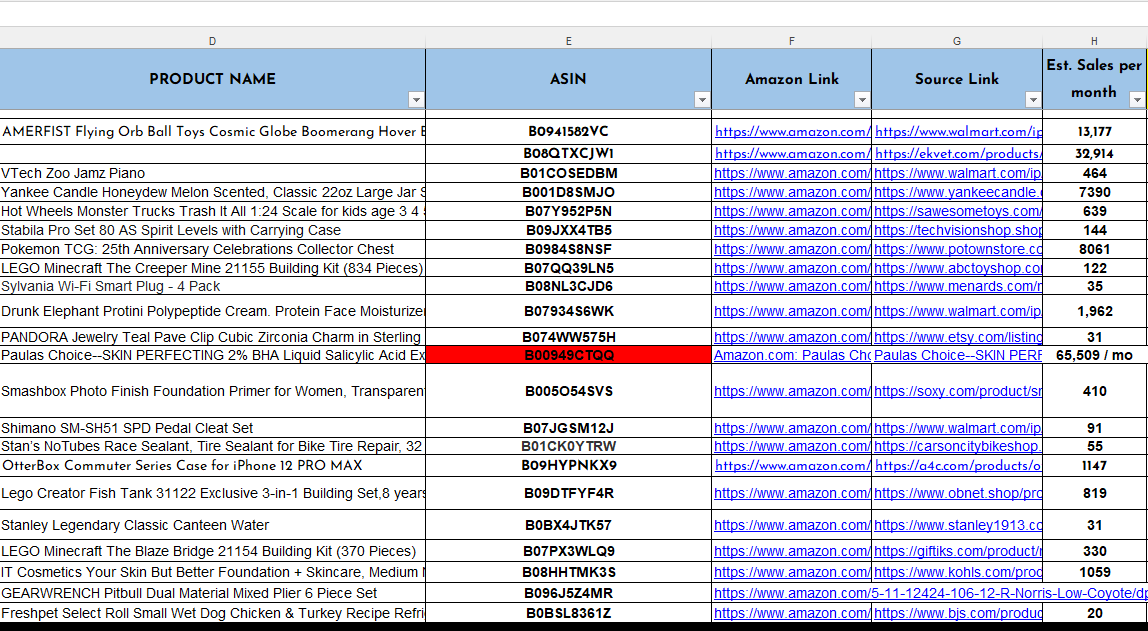
Task: Select ASIN cell B09HYPNKX9
Action: (x=568, y=466)
